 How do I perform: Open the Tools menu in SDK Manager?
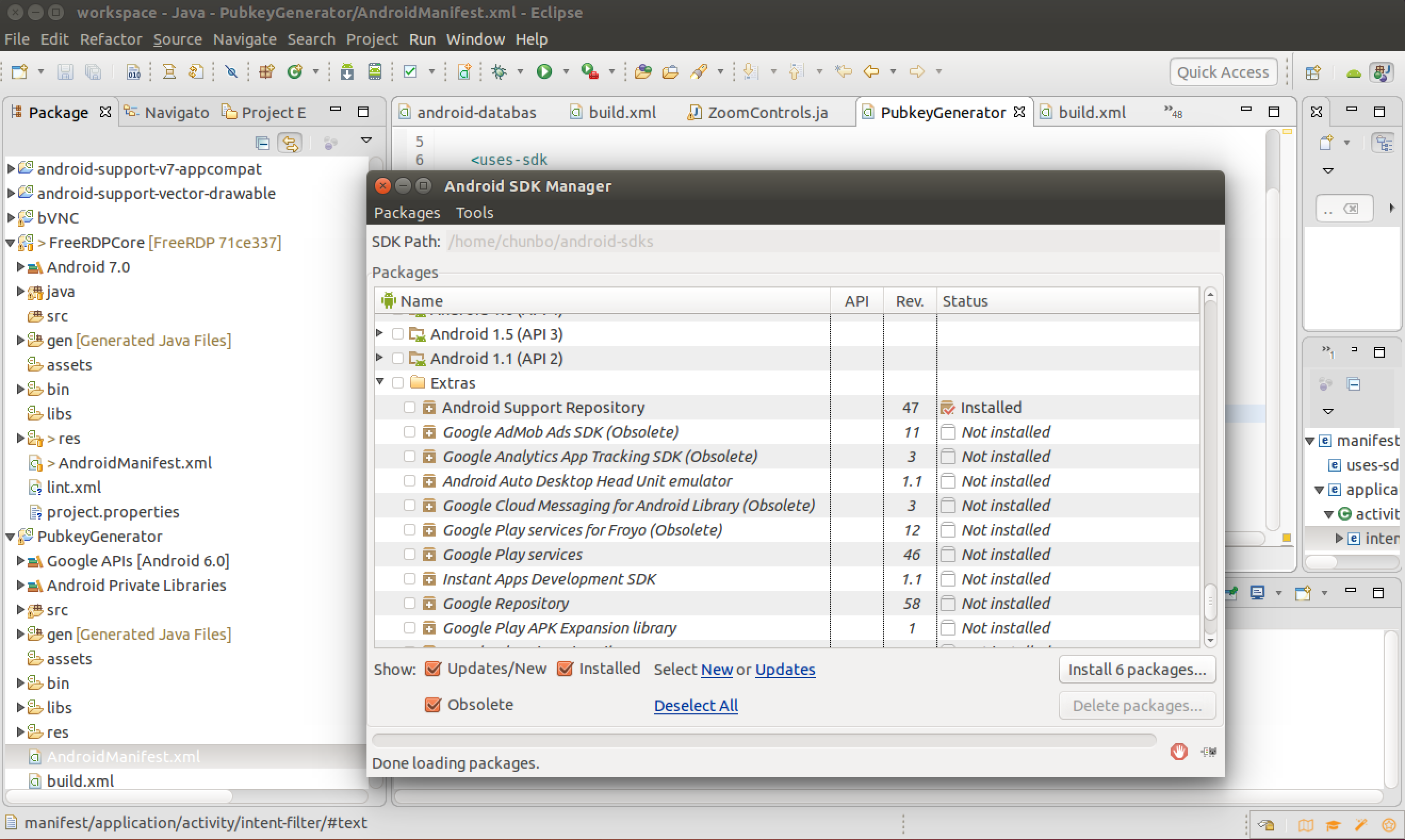click(x=474, y=213)
